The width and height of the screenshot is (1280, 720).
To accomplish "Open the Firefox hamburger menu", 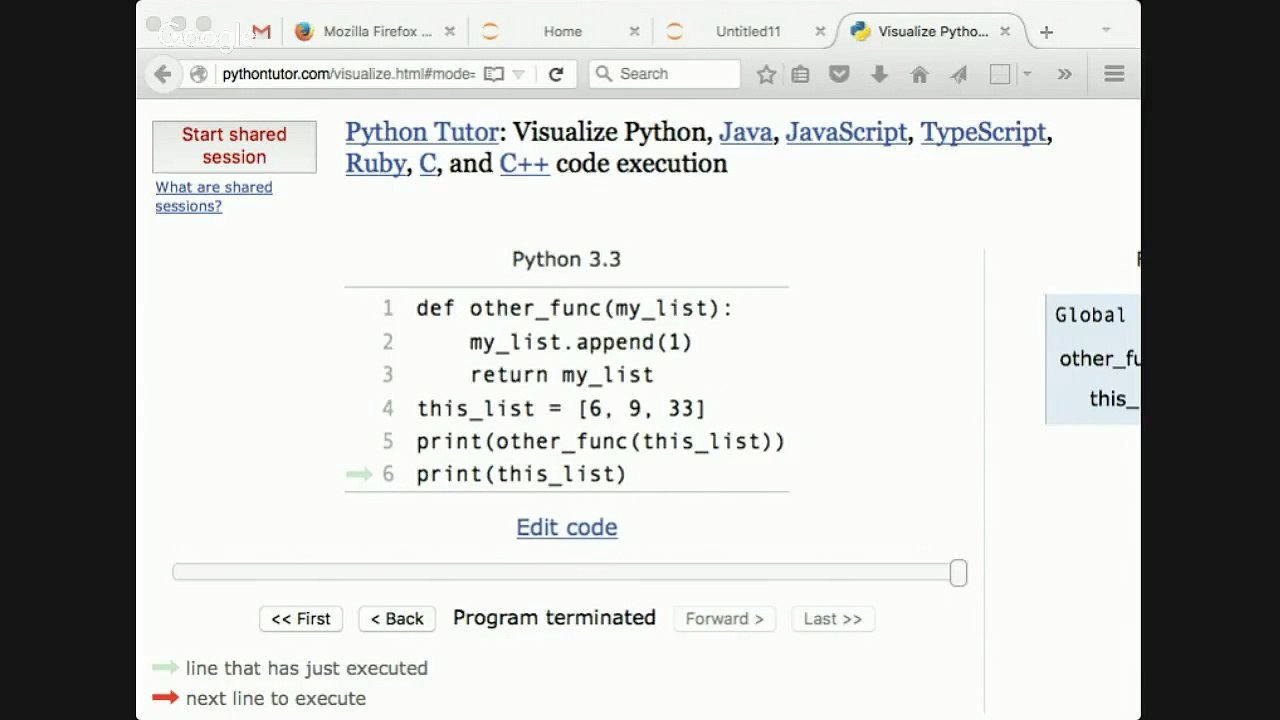I will click(1114, 74).
